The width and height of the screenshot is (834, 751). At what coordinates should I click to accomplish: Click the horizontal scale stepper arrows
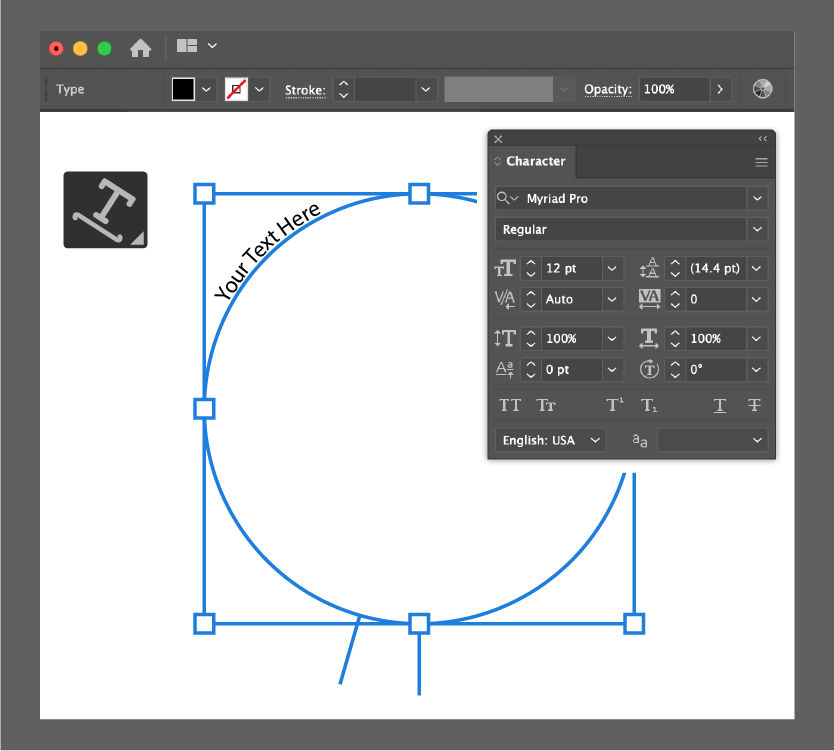675,338
